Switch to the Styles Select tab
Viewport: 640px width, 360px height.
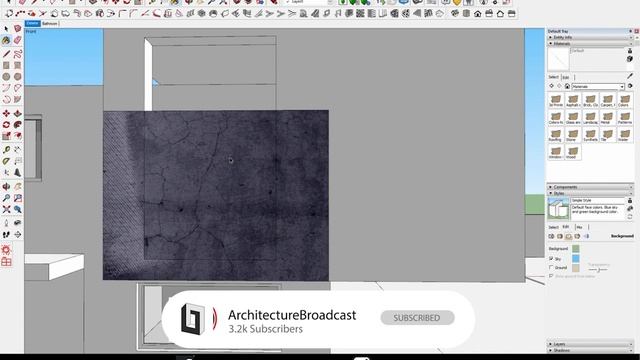[553, 227]
